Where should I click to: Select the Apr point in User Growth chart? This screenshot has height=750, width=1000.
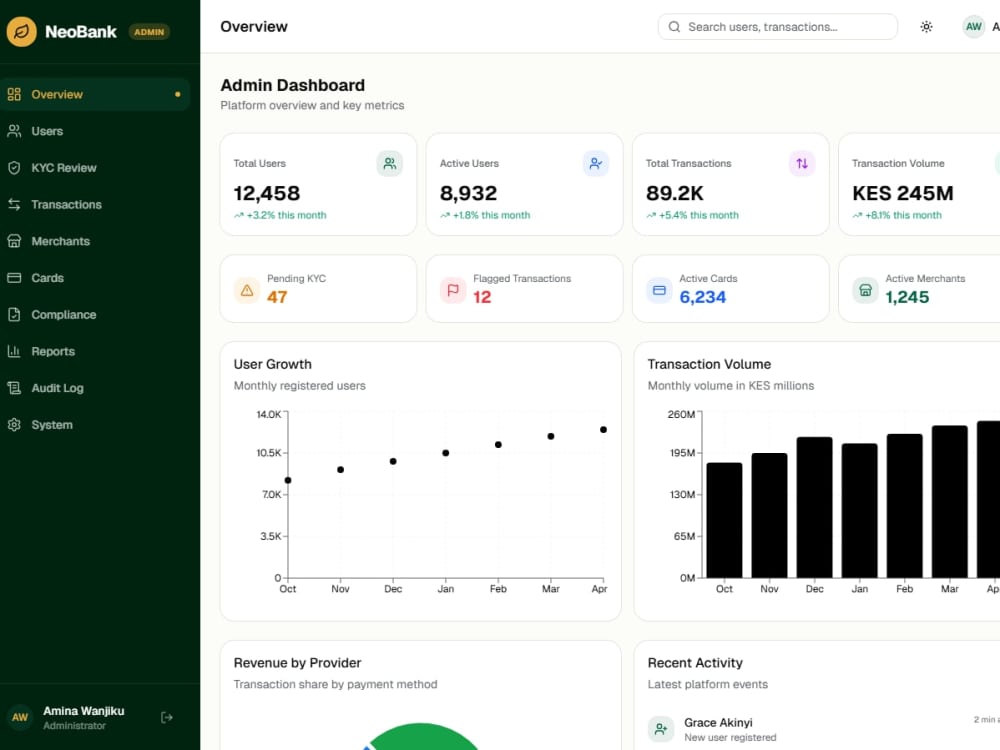click(603, 429)
